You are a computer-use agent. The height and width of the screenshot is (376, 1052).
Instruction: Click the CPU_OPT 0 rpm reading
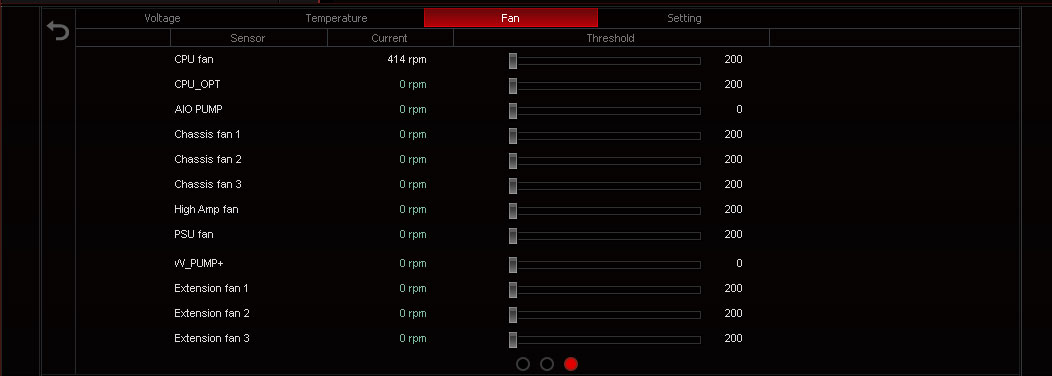click(x=413, y=84)
